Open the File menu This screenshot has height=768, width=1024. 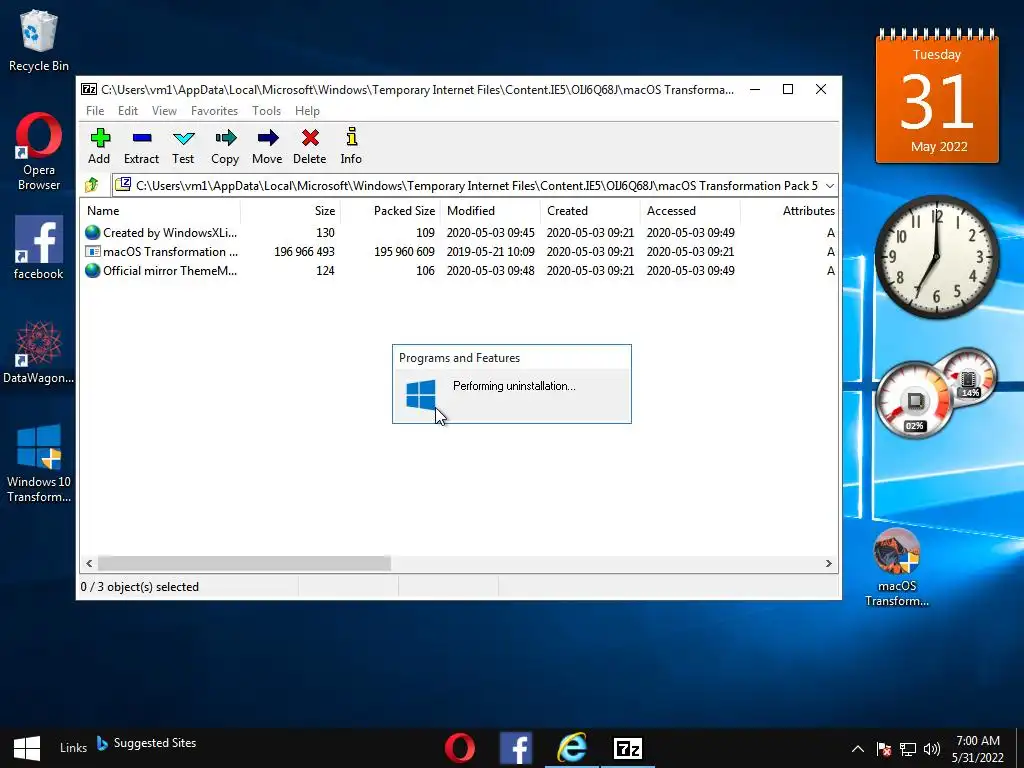(95, 111)
